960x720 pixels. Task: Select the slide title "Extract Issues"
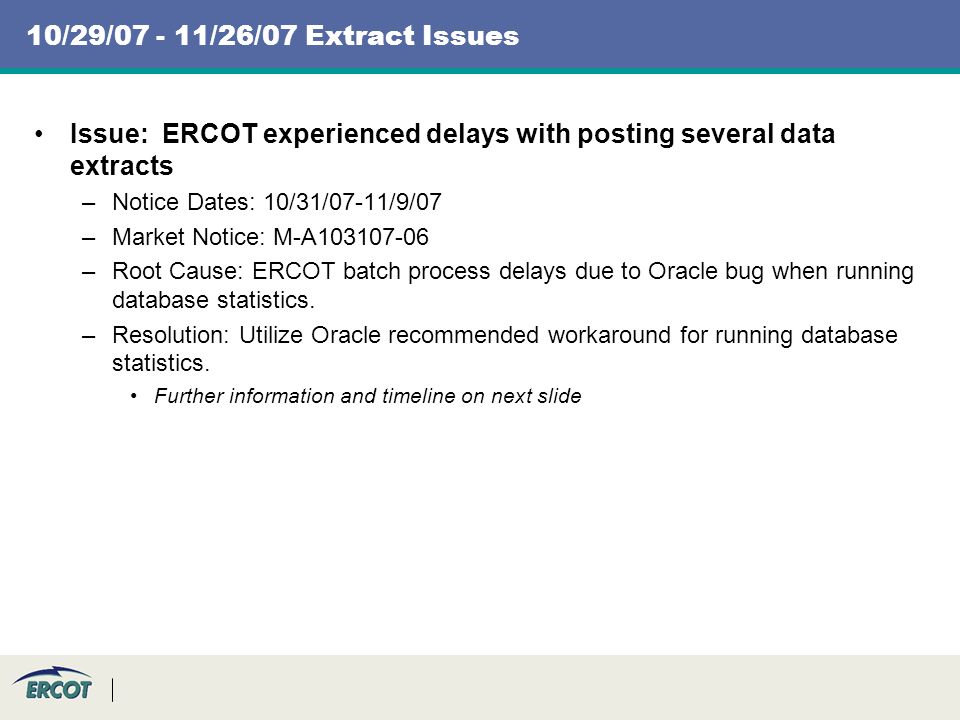pyautogui.click(x=412, y=35)
